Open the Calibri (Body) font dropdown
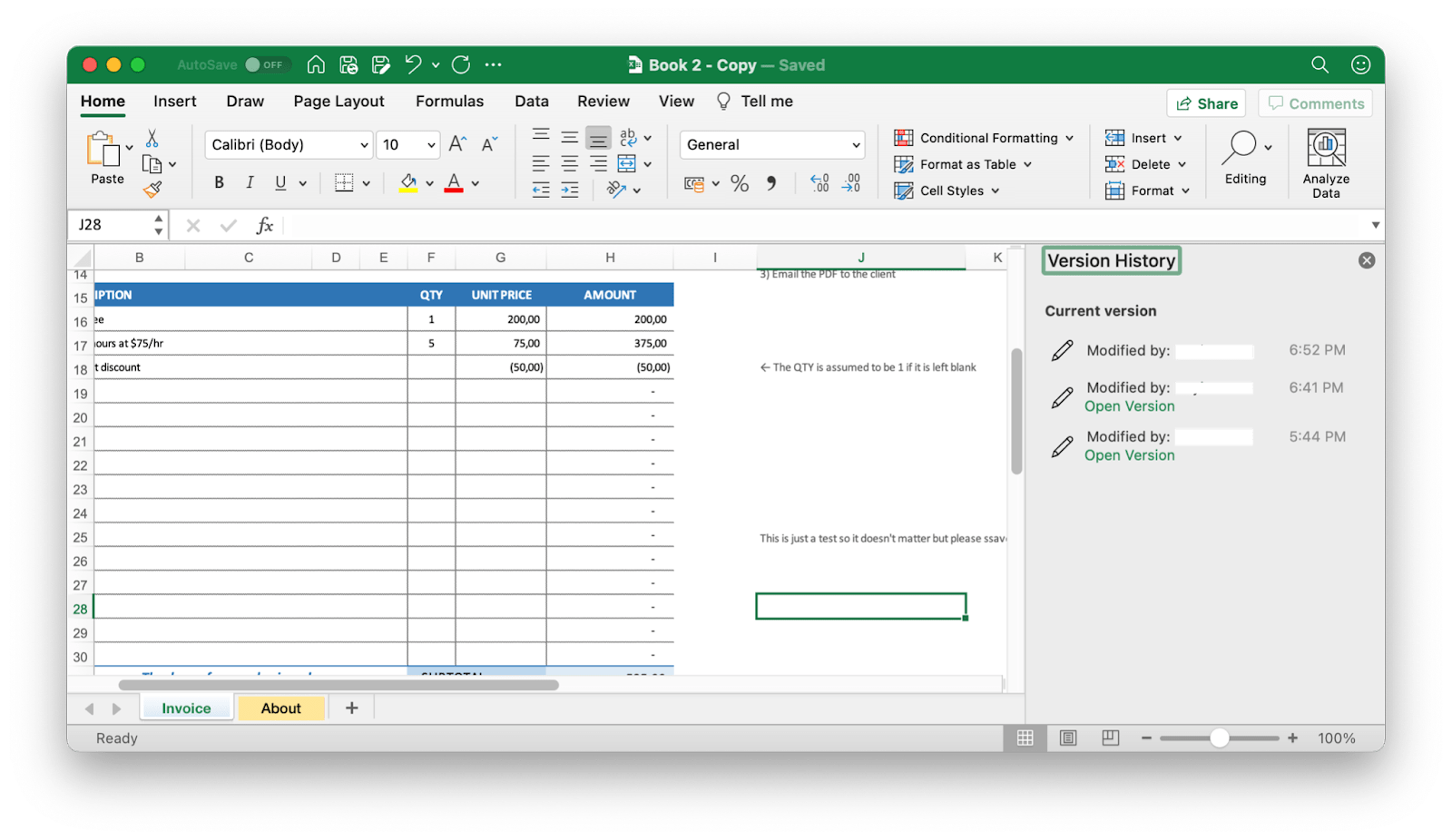Viewport: 1452px width, 840px height. [x=289, y=144]
